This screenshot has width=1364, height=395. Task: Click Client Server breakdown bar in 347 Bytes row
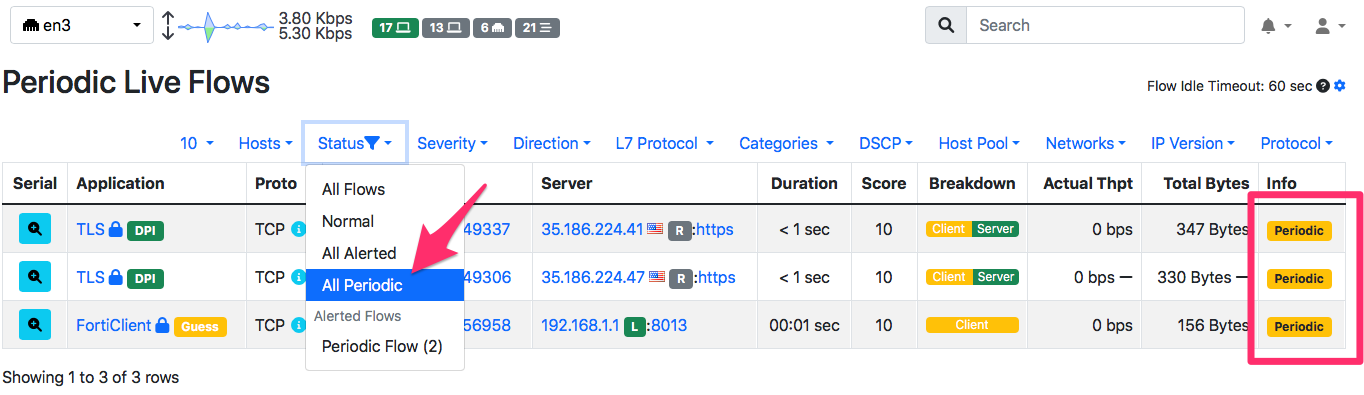[972, 229]
